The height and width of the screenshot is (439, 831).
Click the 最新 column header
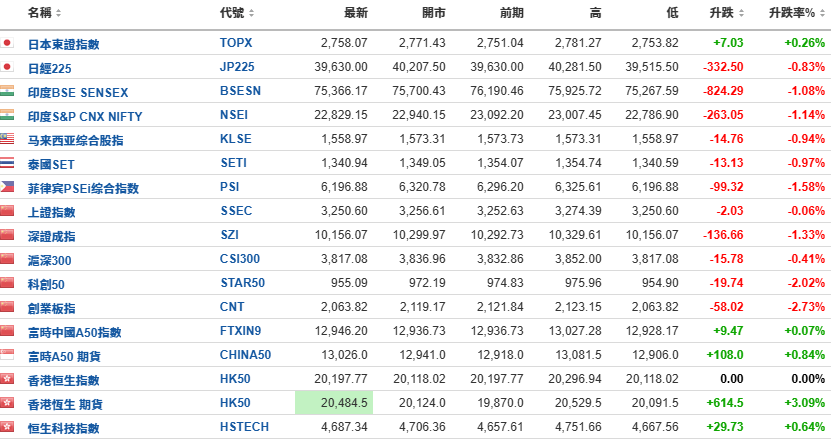point(356,13)
